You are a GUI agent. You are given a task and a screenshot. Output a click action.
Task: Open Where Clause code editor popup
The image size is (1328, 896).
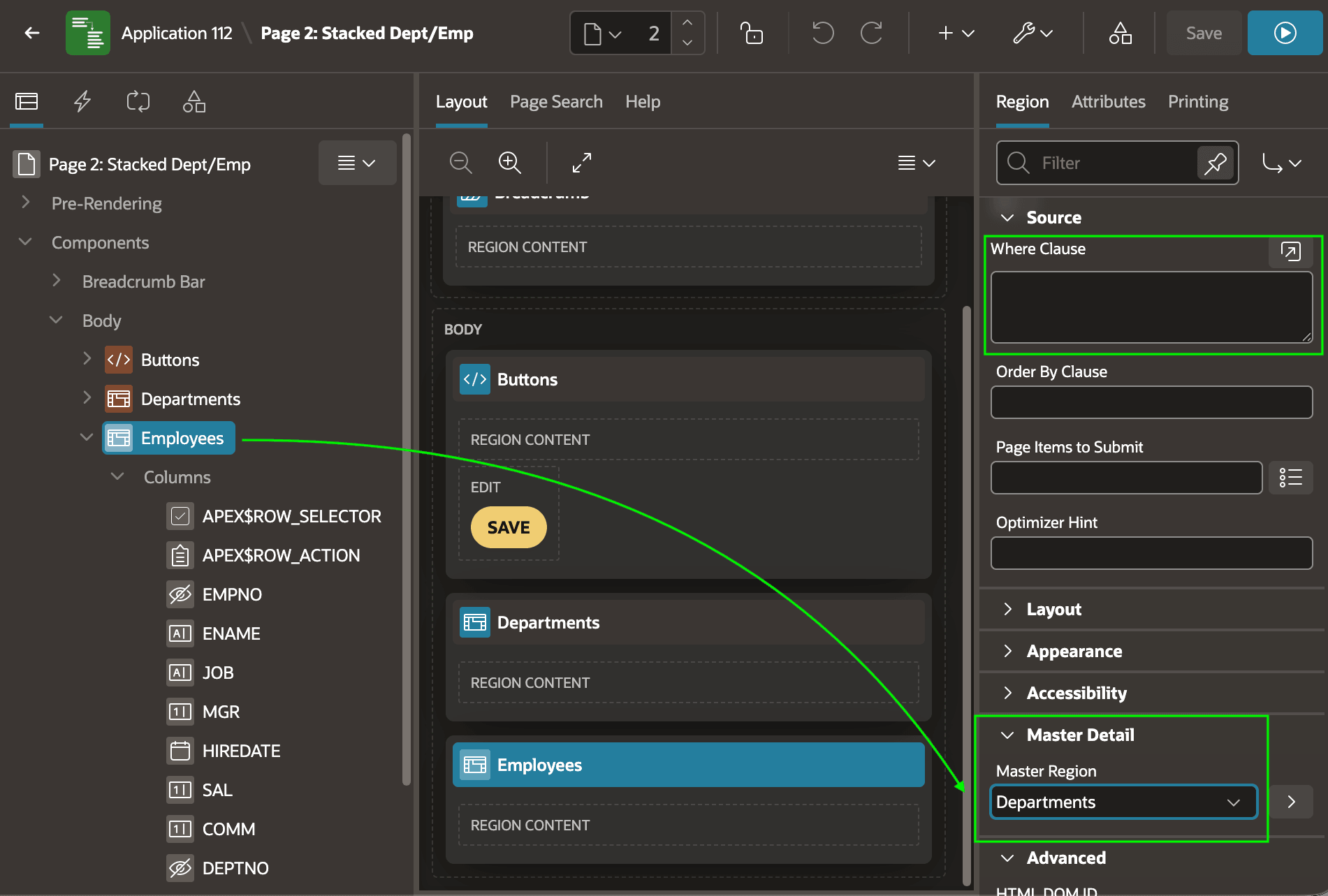click(1290, 251)
